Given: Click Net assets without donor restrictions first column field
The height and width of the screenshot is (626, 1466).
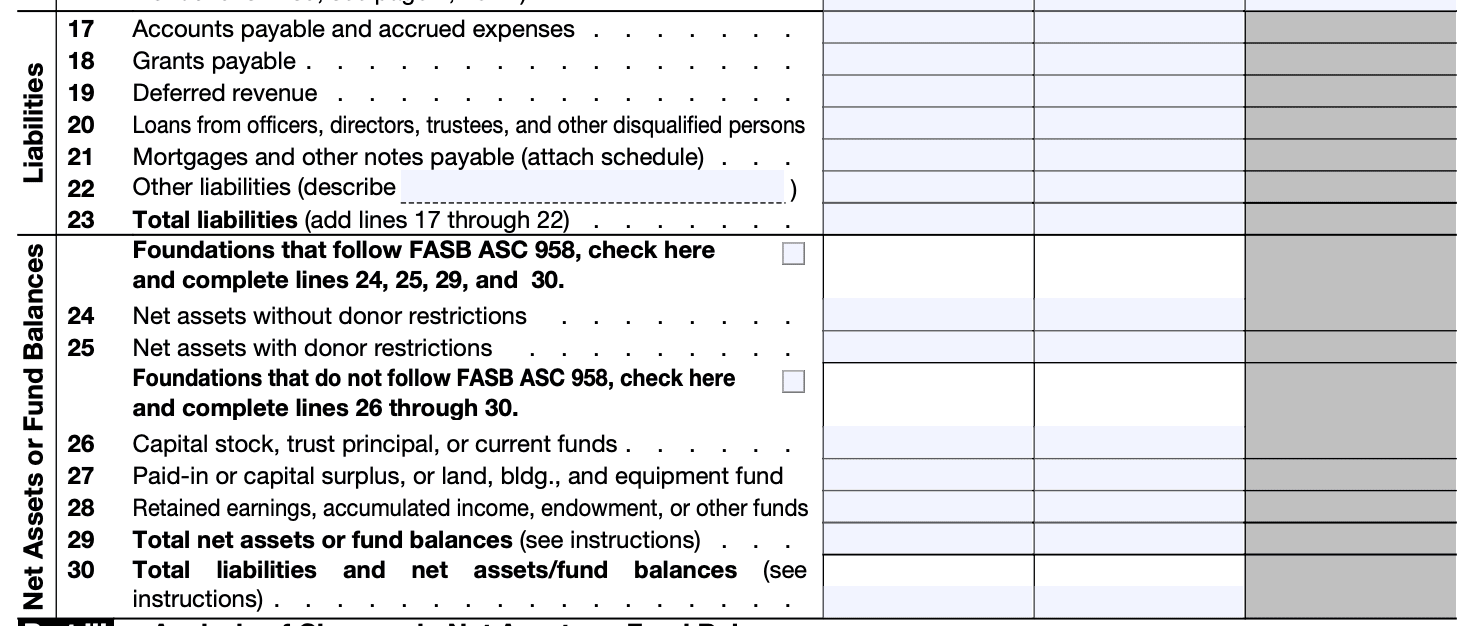Looking at the screenshot, I should tap(928, 315).
